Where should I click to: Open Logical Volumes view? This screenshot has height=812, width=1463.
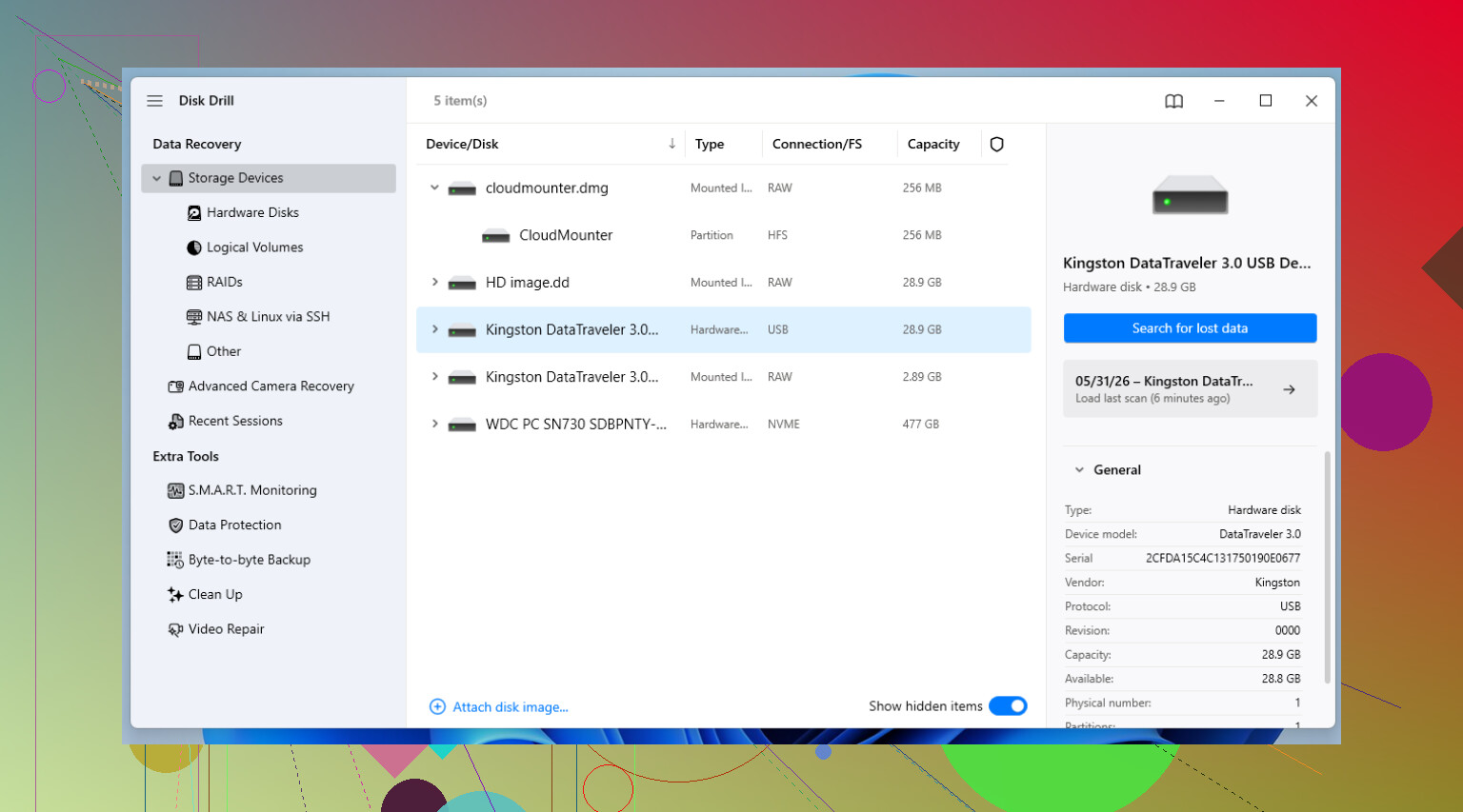(255, 248)
